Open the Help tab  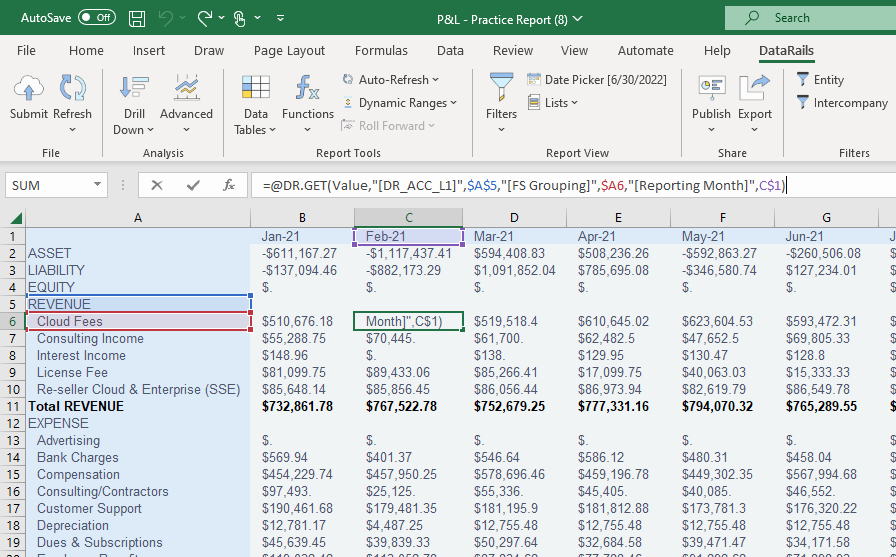[717, 50]
